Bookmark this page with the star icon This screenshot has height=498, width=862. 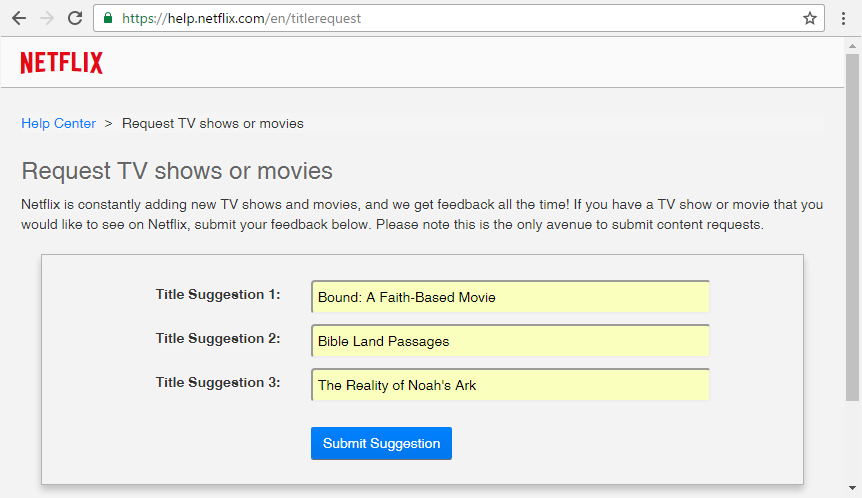[x=810, y=18]
